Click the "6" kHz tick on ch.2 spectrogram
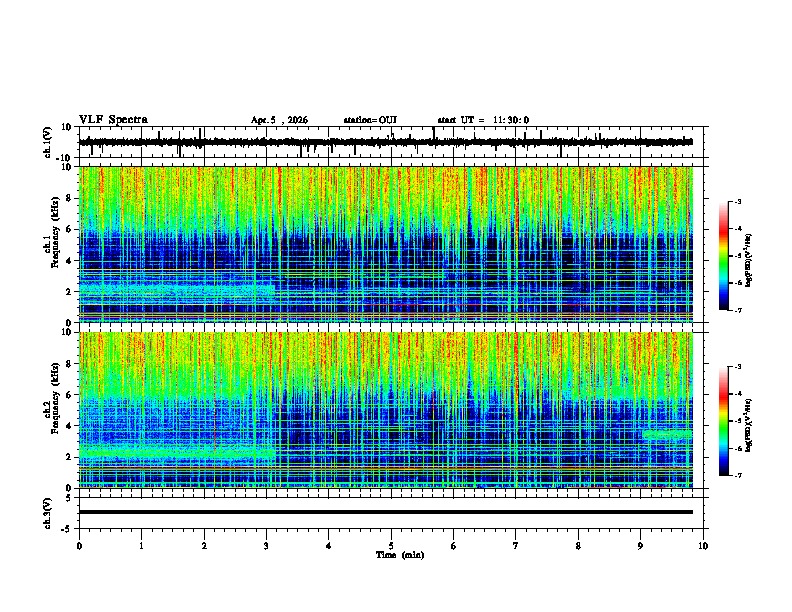This screenshot has width=792, height=612. pos(69,395)
